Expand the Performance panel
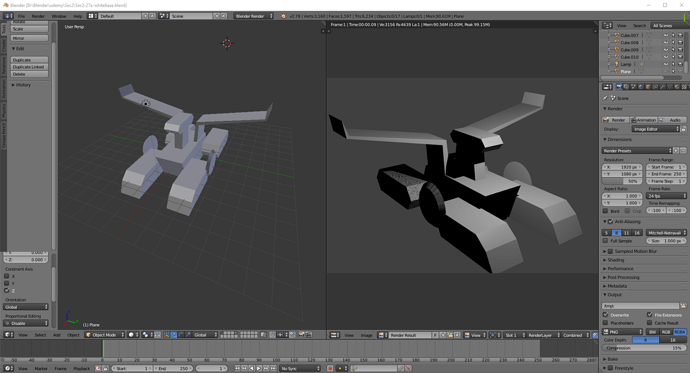 pyautogui.click(x=620, y=268)
